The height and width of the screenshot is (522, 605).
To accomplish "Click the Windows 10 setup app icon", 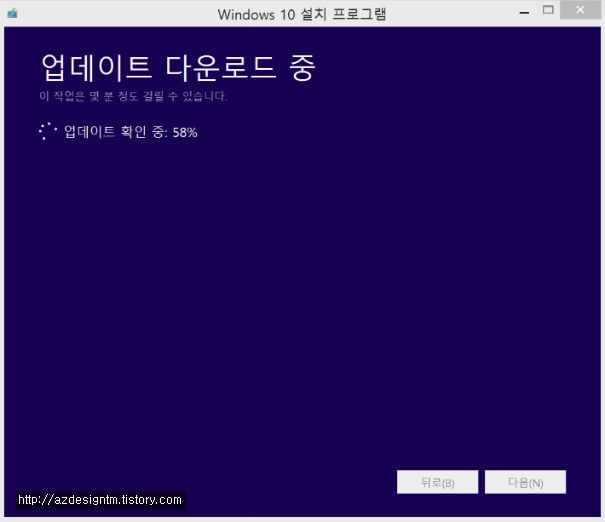I will 12,14.
